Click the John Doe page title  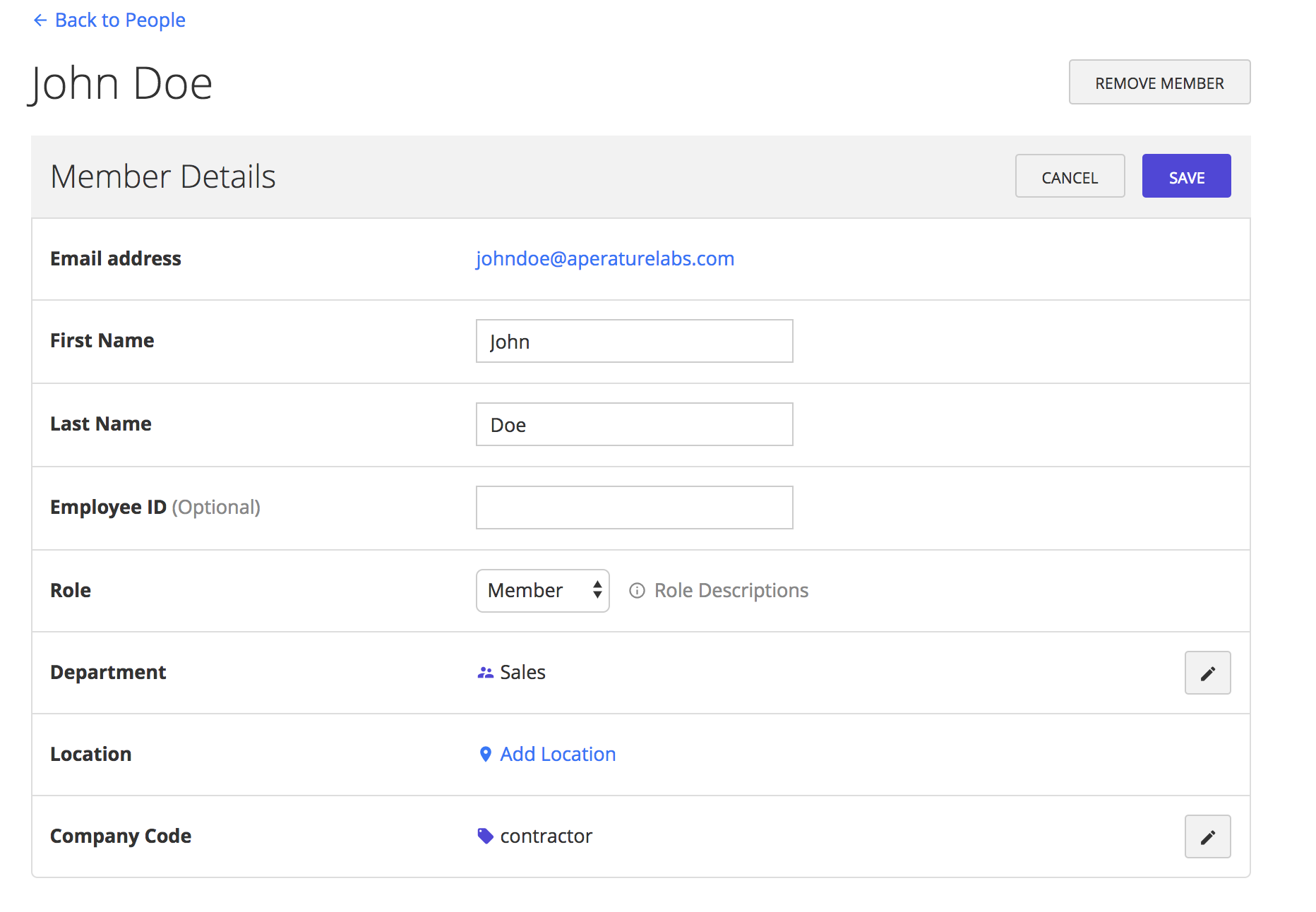coord(121,83)
